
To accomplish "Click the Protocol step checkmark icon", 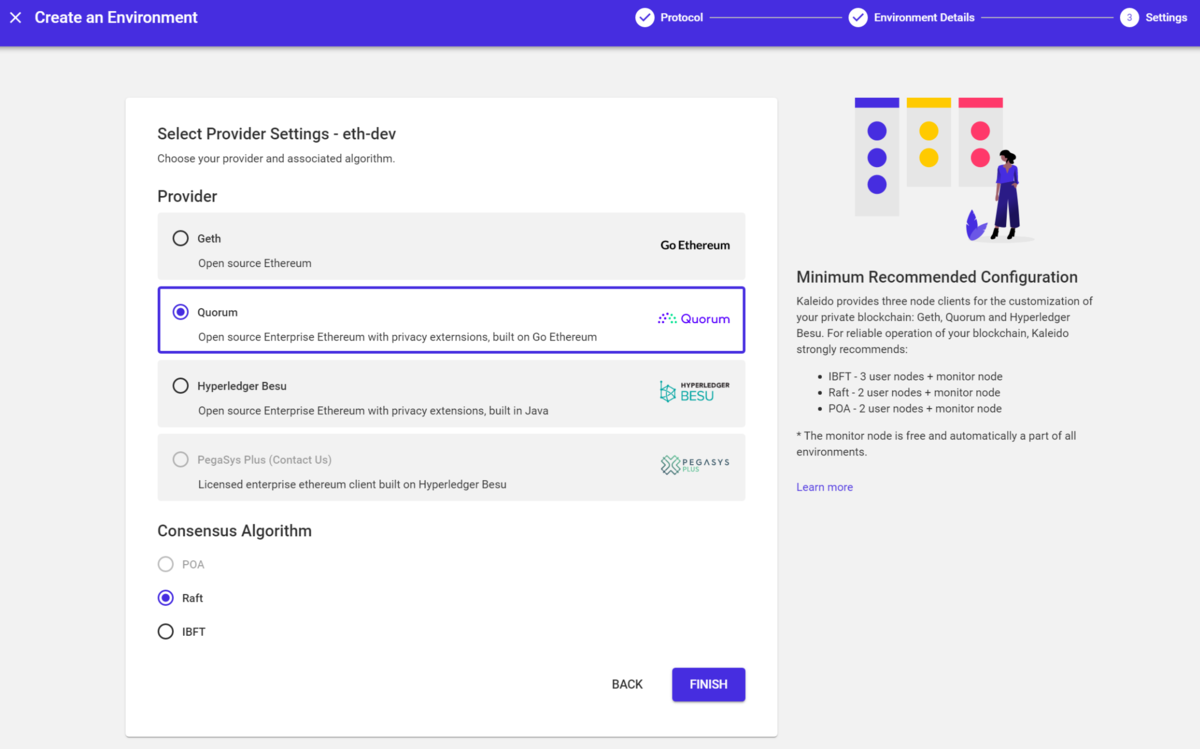I will [645, 17].
